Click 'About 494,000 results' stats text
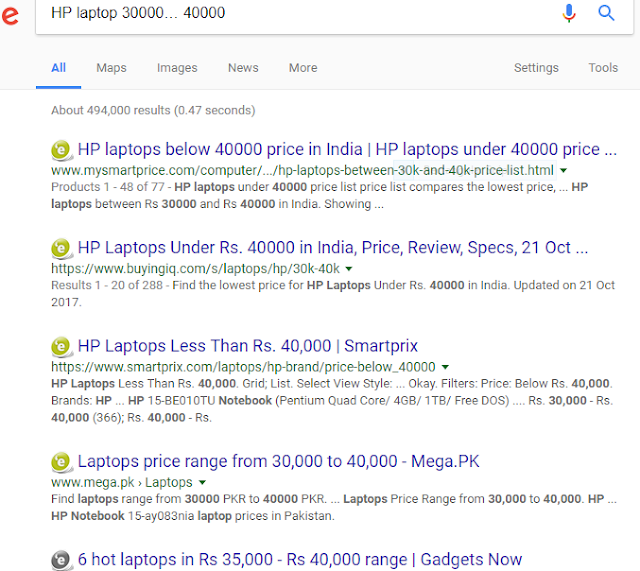Viewport: 640px width, 571px height. coord(153,110)
